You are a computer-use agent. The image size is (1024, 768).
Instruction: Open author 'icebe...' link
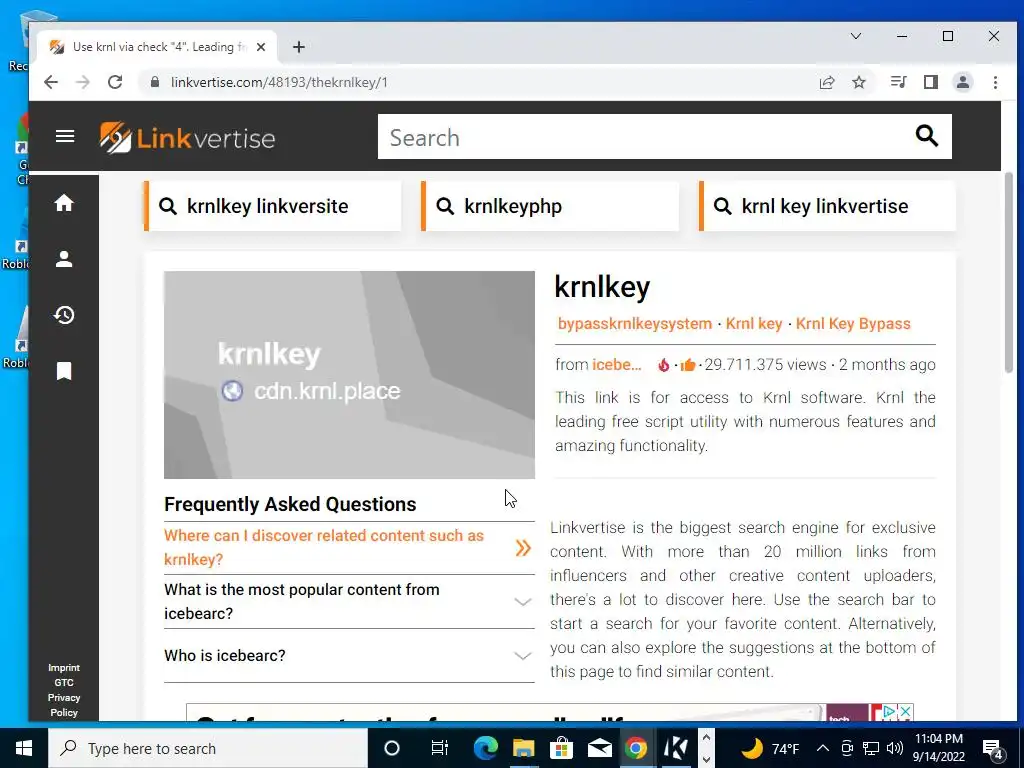[x=616, y=365]
